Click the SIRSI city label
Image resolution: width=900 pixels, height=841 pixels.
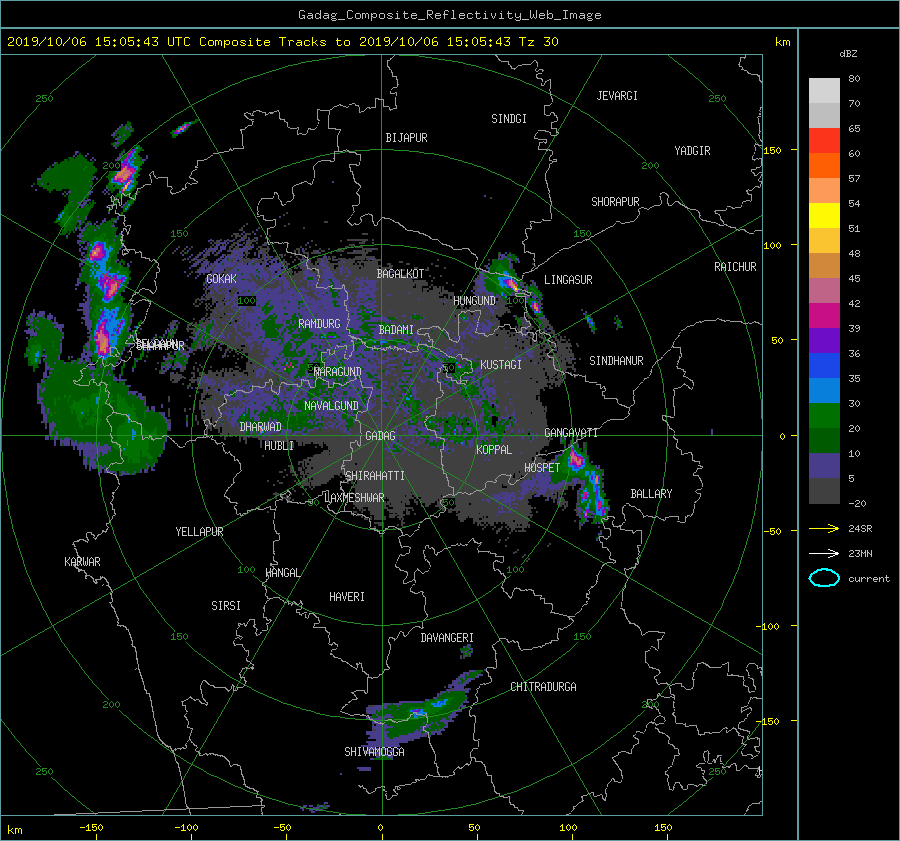point(226,606)
